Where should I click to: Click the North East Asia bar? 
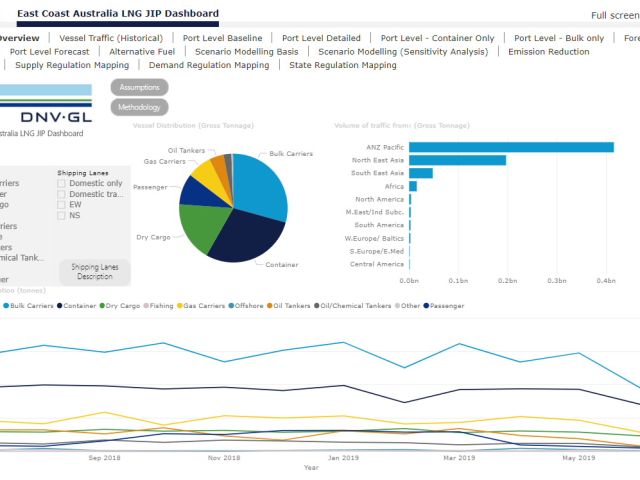pos(458,160)
